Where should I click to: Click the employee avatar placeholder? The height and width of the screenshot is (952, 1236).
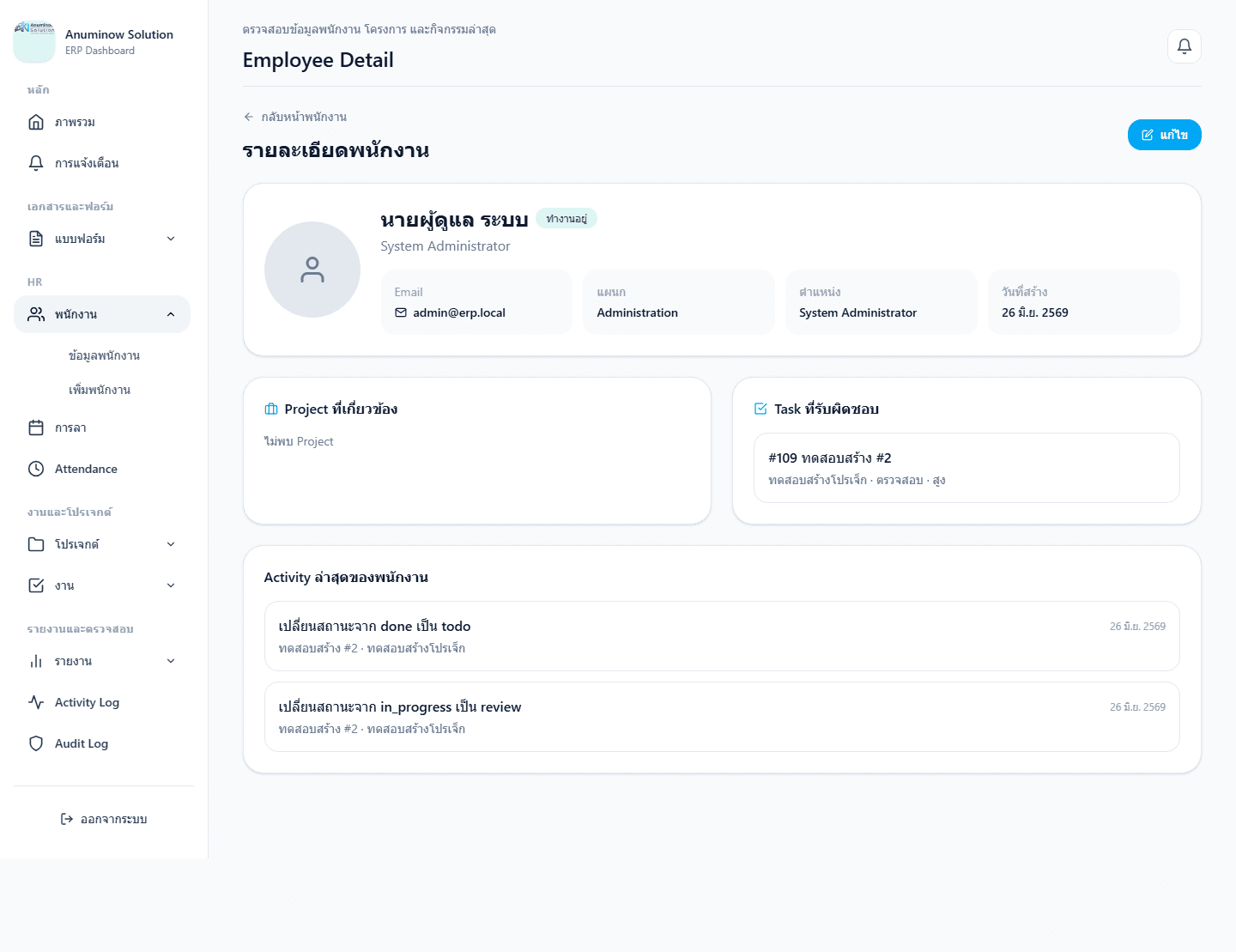(312, 270)
